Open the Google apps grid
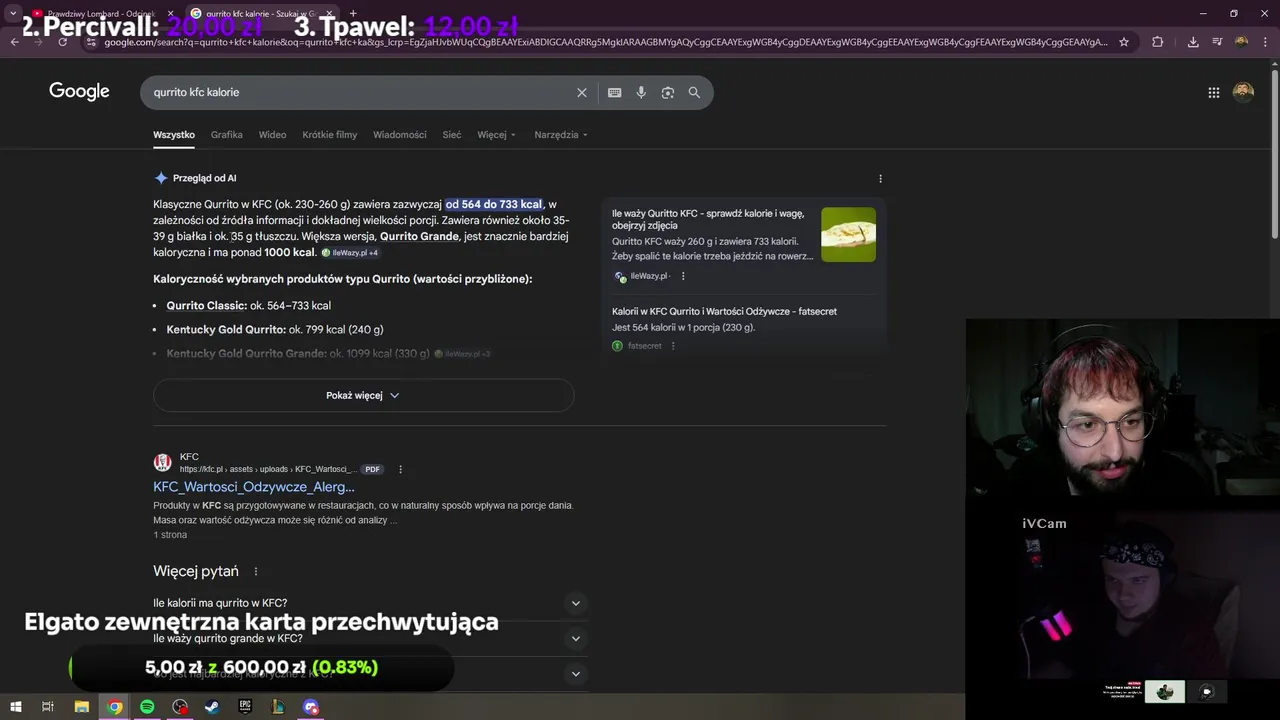 pyautogui.click(x=1213, y=92)
